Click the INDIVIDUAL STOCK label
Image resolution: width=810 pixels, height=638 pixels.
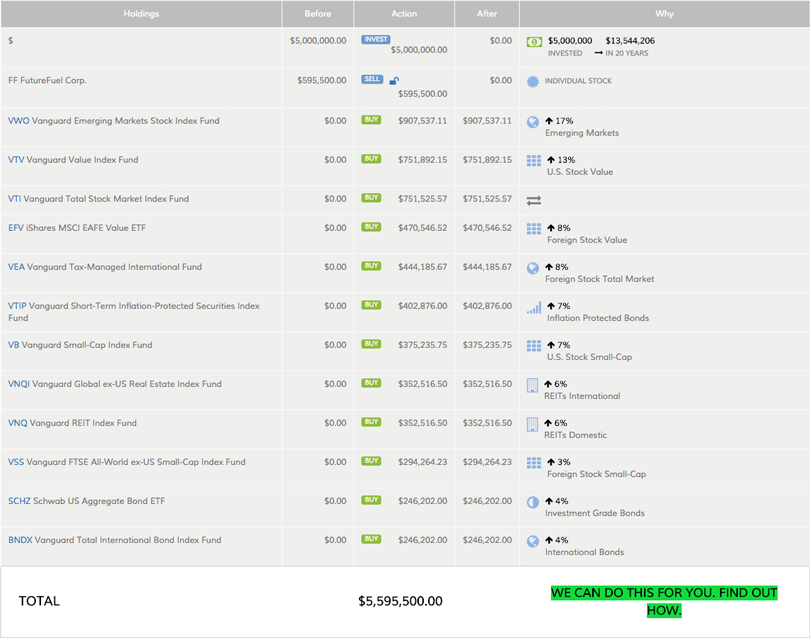578,81
